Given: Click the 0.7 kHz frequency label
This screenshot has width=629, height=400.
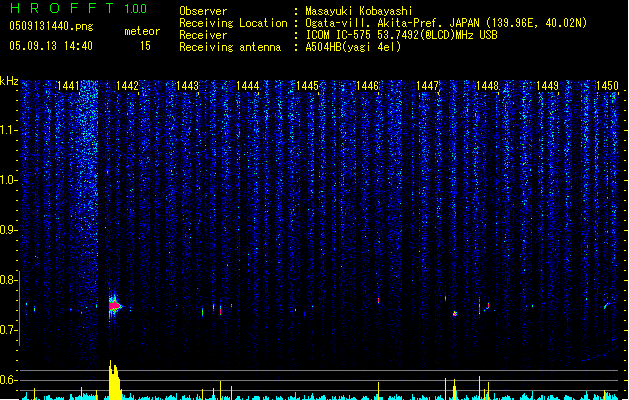Looking at the screenshot, I should tap(8, 330).
